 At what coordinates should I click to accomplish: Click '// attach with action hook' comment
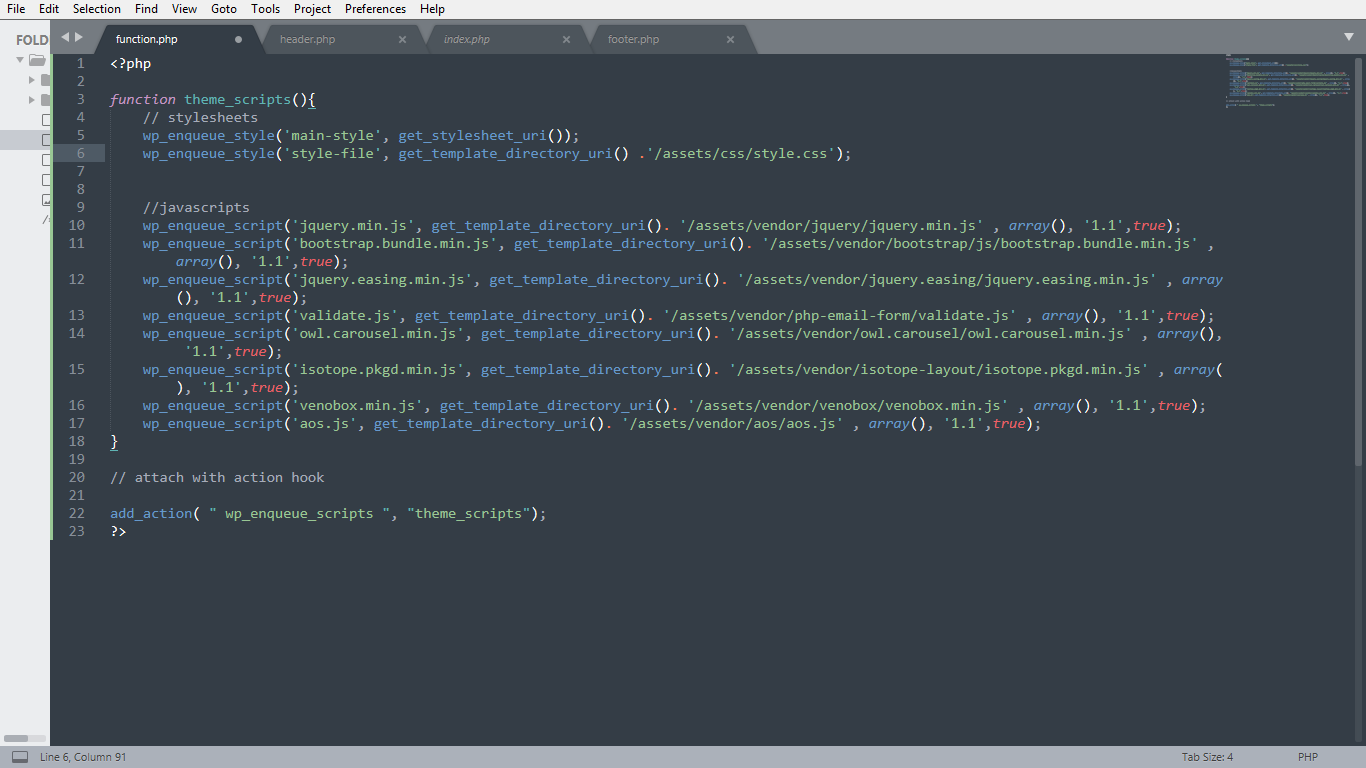tap(217, 477)
